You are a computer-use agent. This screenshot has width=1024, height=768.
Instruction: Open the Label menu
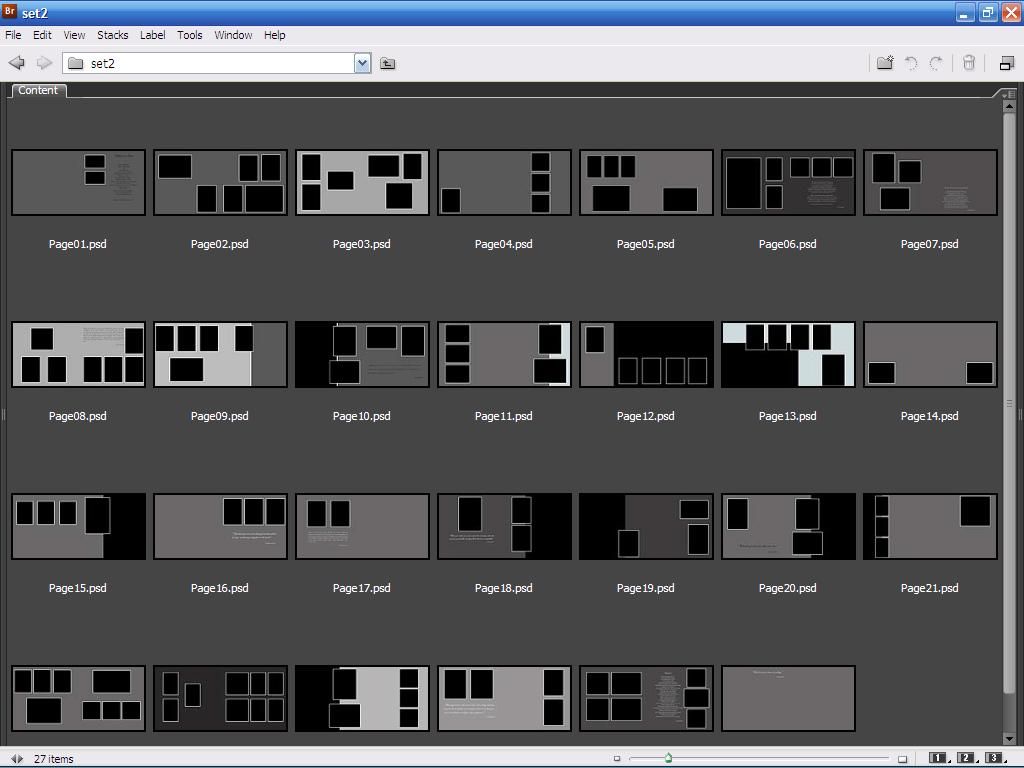tap(152, 35)
